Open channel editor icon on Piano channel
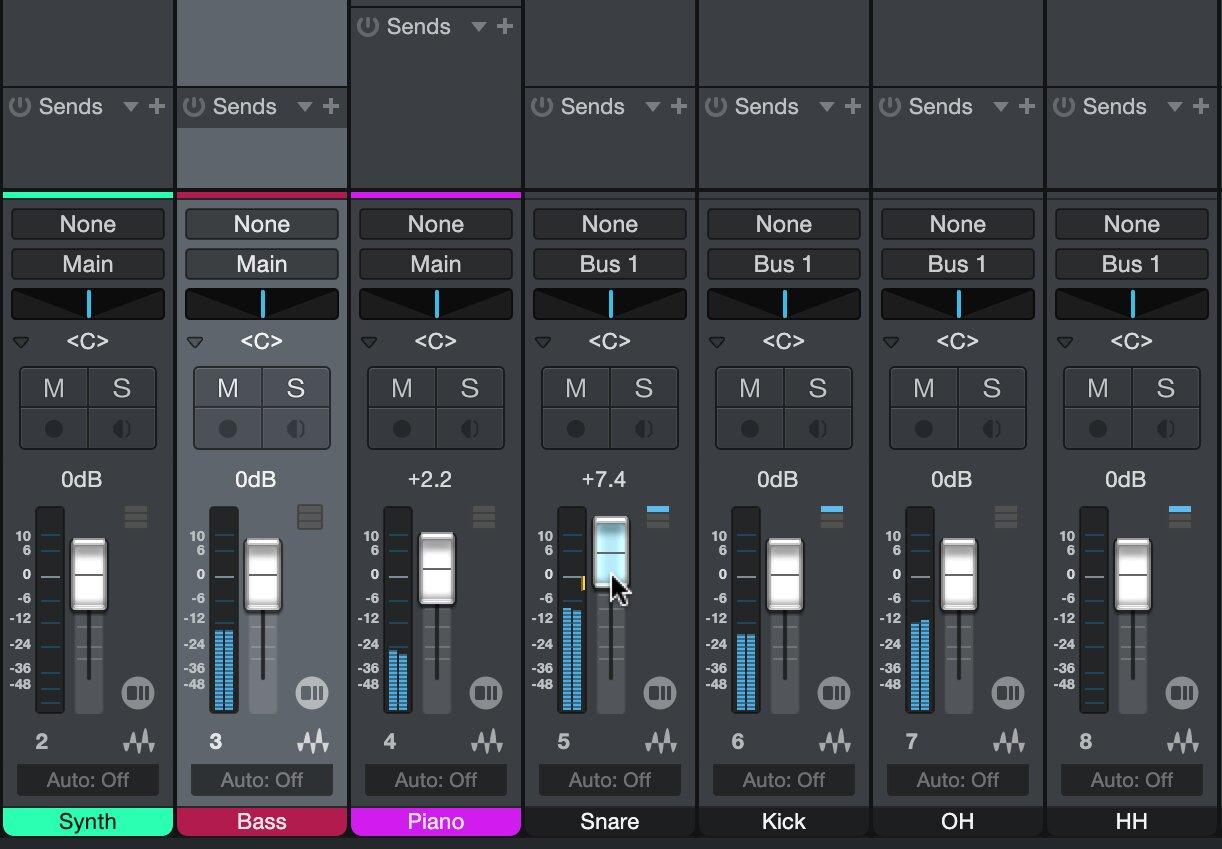 [x=486, y=692]
